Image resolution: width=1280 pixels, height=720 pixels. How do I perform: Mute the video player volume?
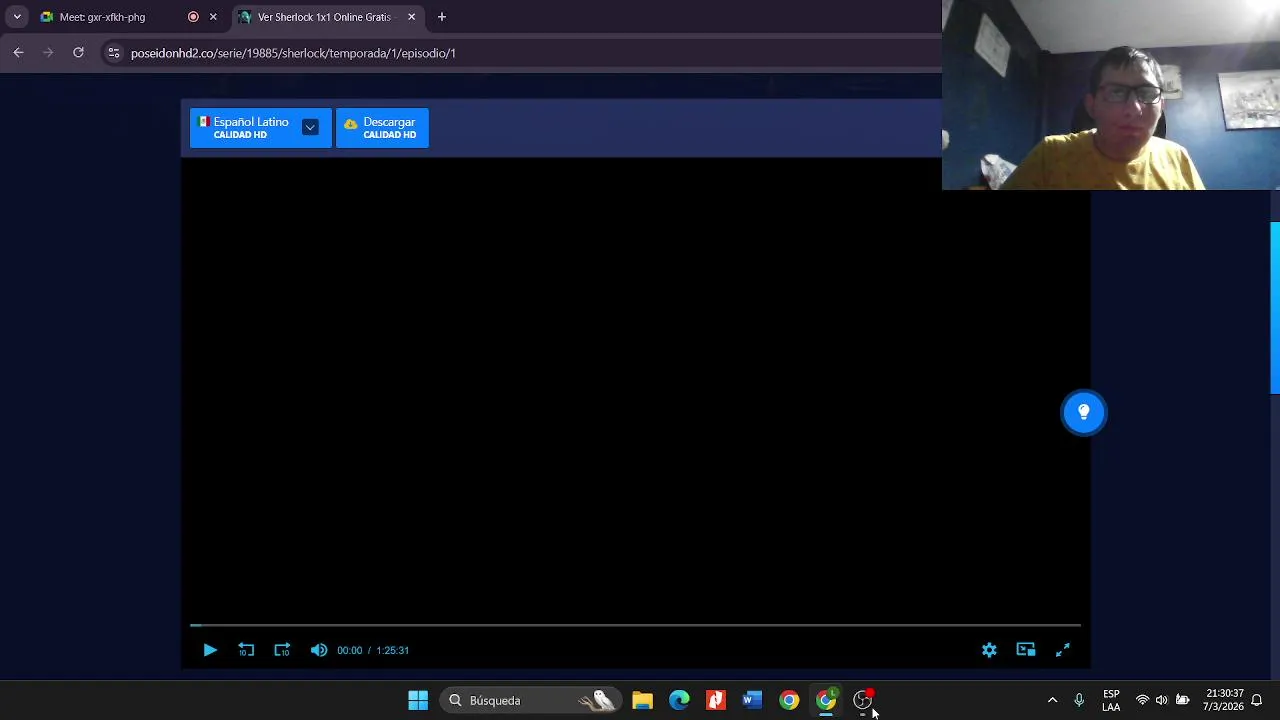coord(319,650)
